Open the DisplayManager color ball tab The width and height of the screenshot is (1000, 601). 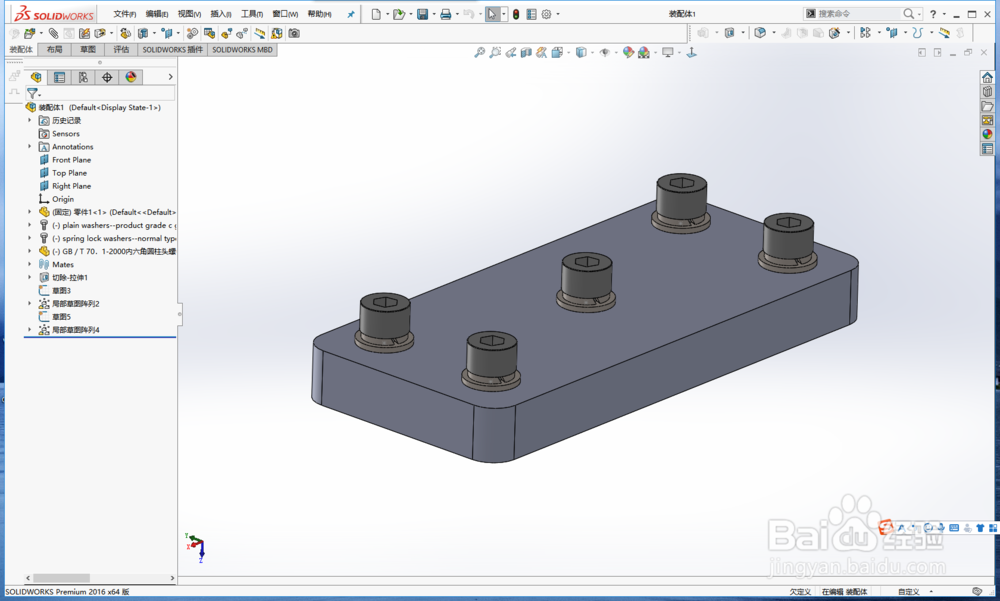click(131, 77)
